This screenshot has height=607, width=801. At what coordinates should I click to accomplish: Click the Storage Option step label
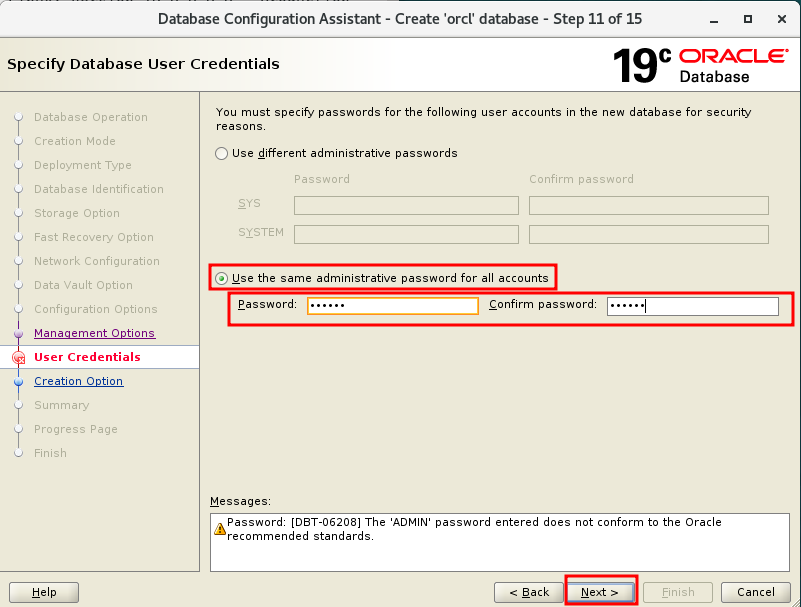77,213
